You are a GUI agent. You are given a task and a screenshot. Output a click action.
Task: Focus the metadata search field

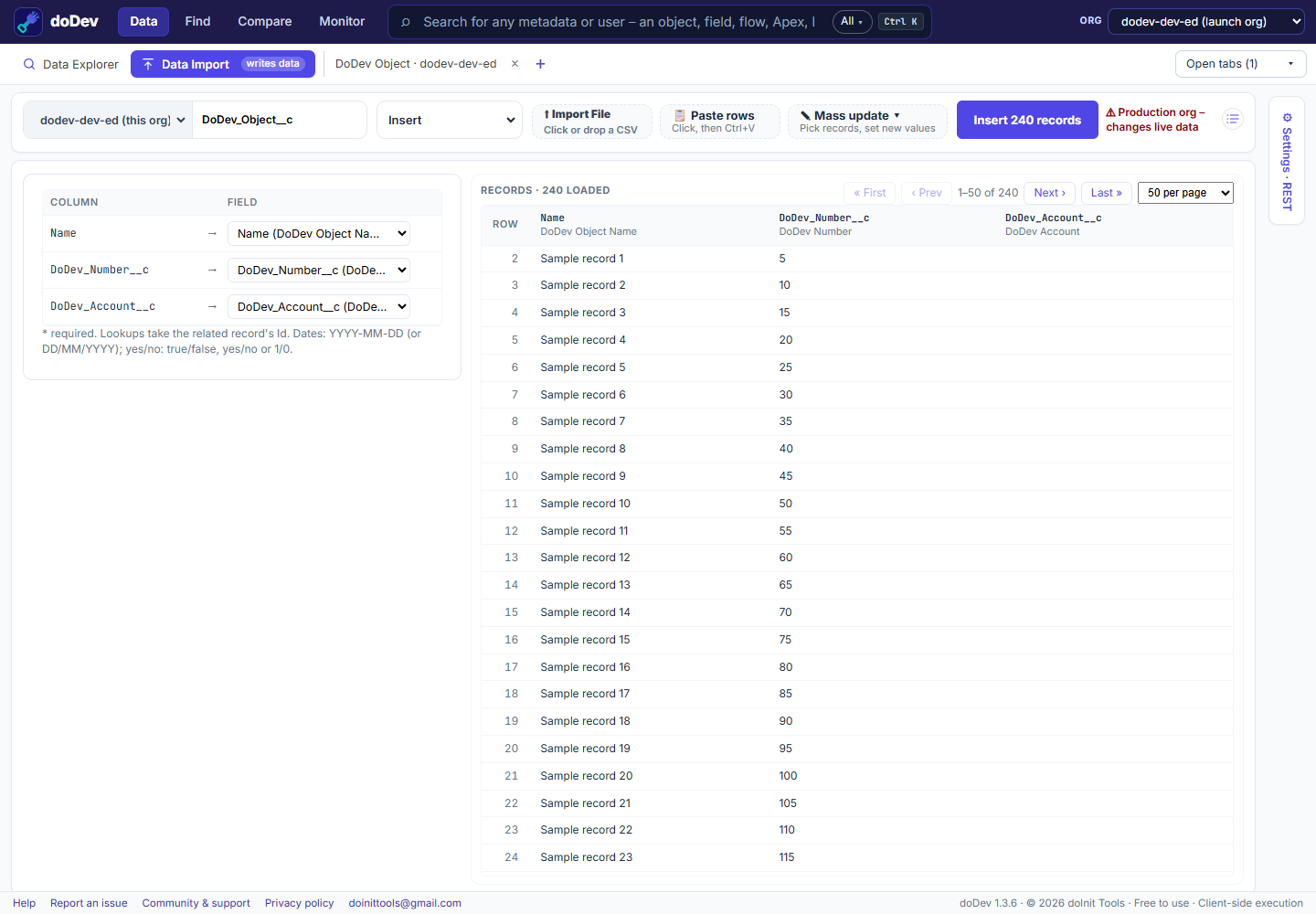click(x=619, y=22)
